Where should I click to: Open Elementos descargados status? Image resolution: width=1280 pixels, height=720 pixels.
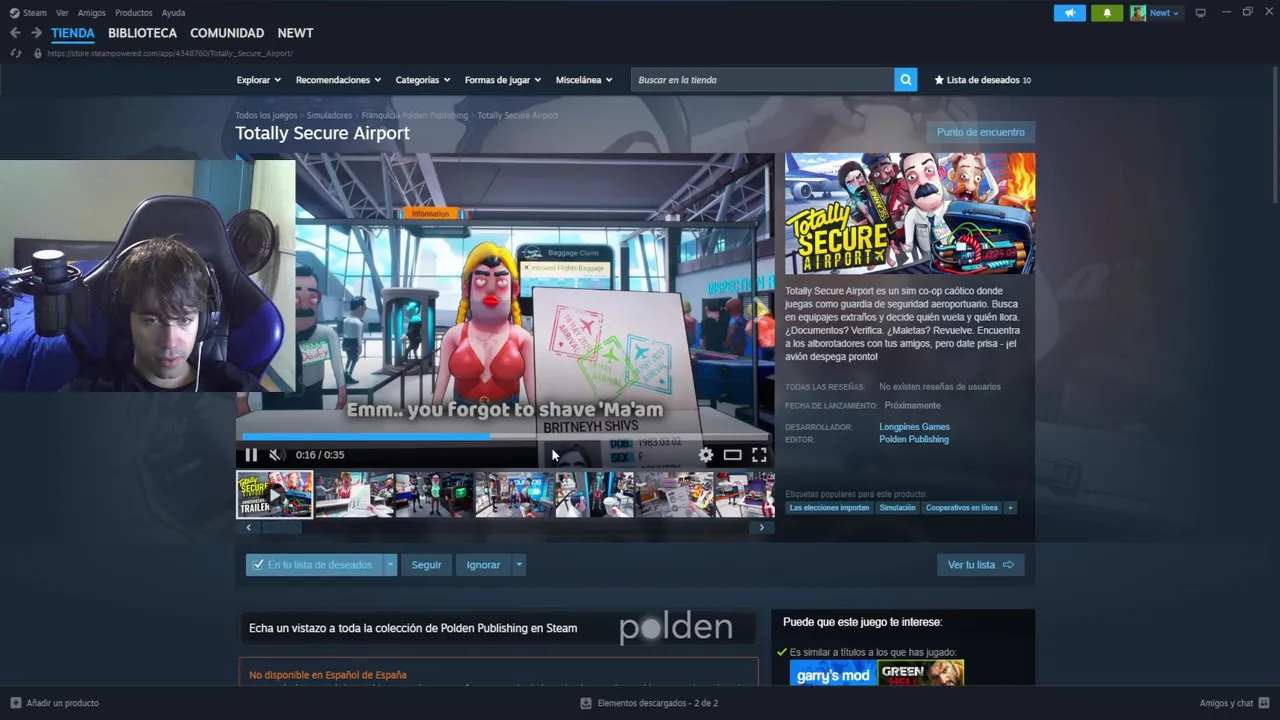click(x=649, y=703)
